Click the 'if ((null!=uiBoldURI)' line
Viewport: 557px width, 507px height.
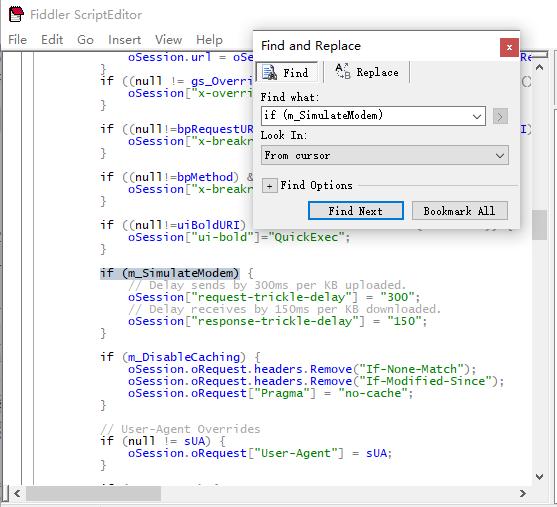tap(173, 225)
